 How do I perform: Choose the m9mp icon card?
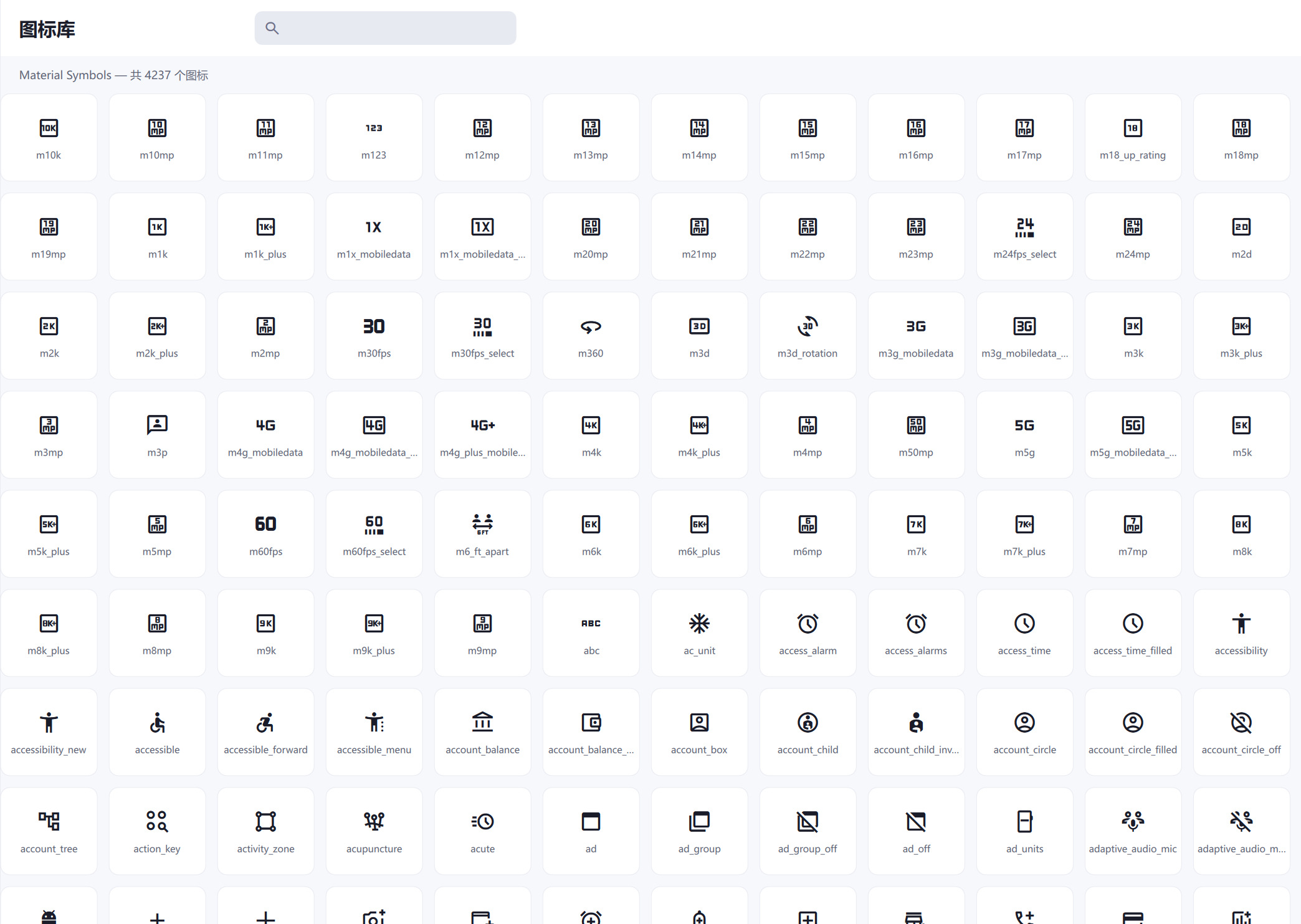(482, 633)
